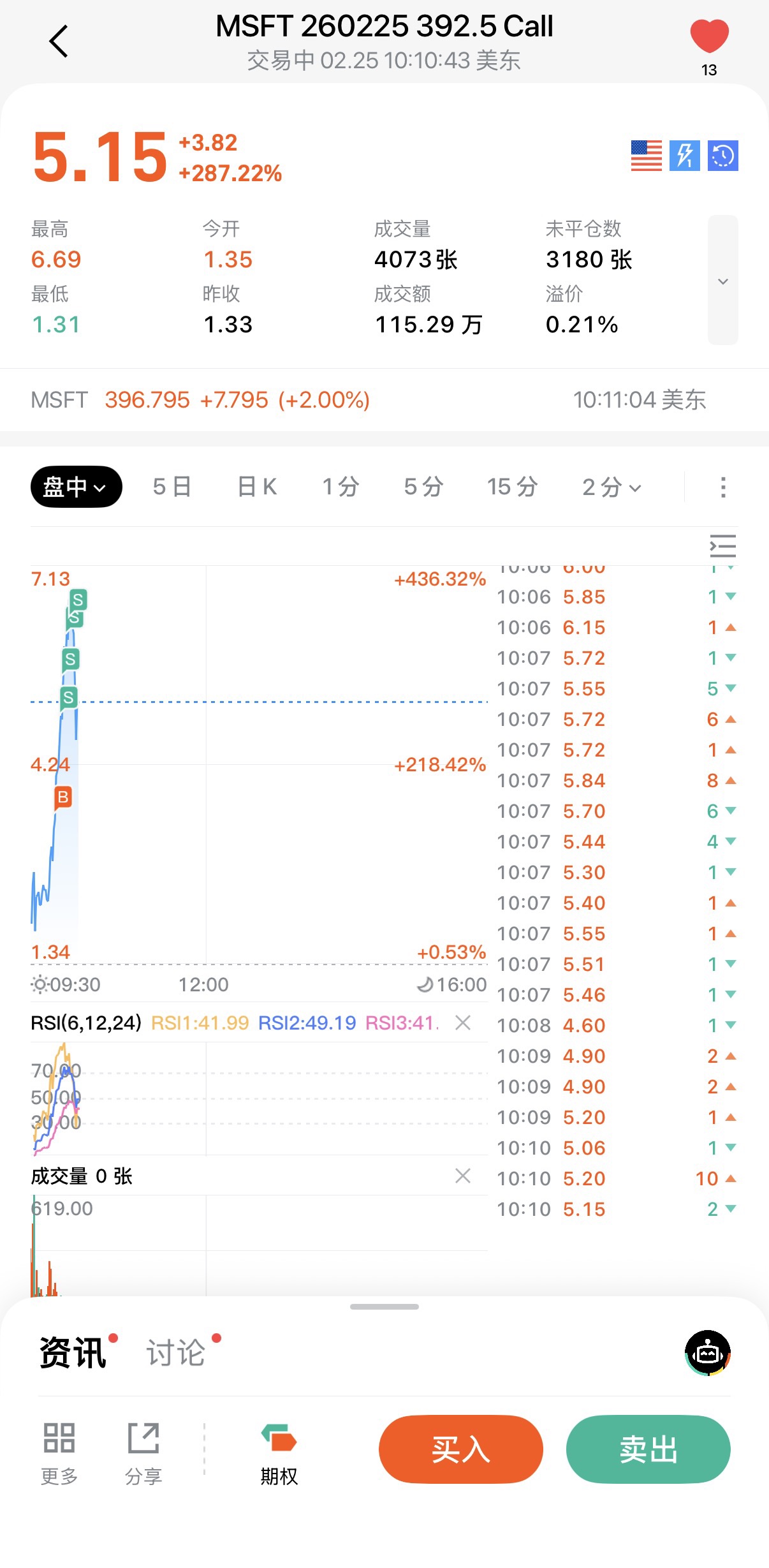Open the AI robot assistant icon

(707, 1352)
